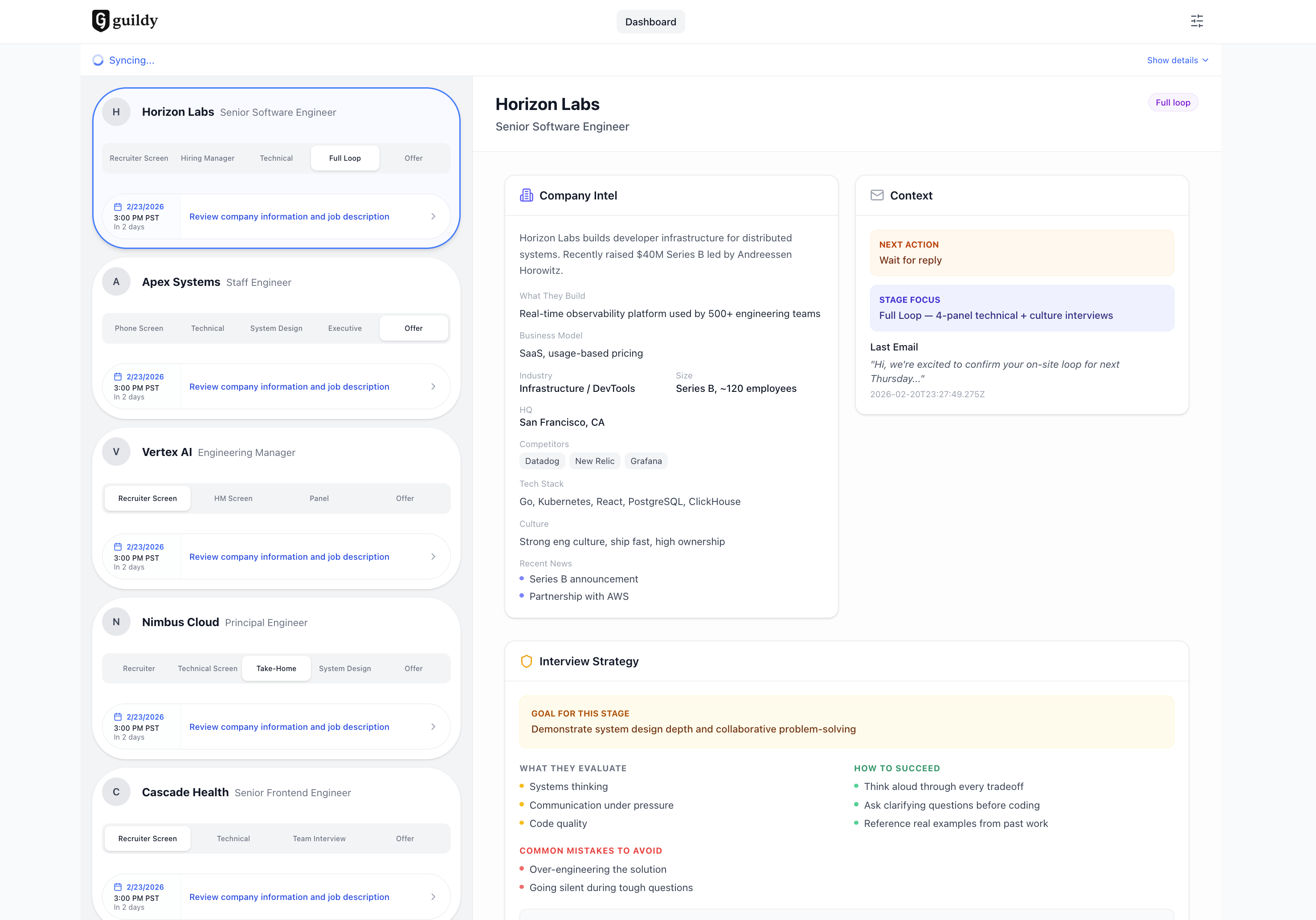Click the syncing spinner icon
The height and width of the screenshot is (920, 1316).
pos(98,60)
